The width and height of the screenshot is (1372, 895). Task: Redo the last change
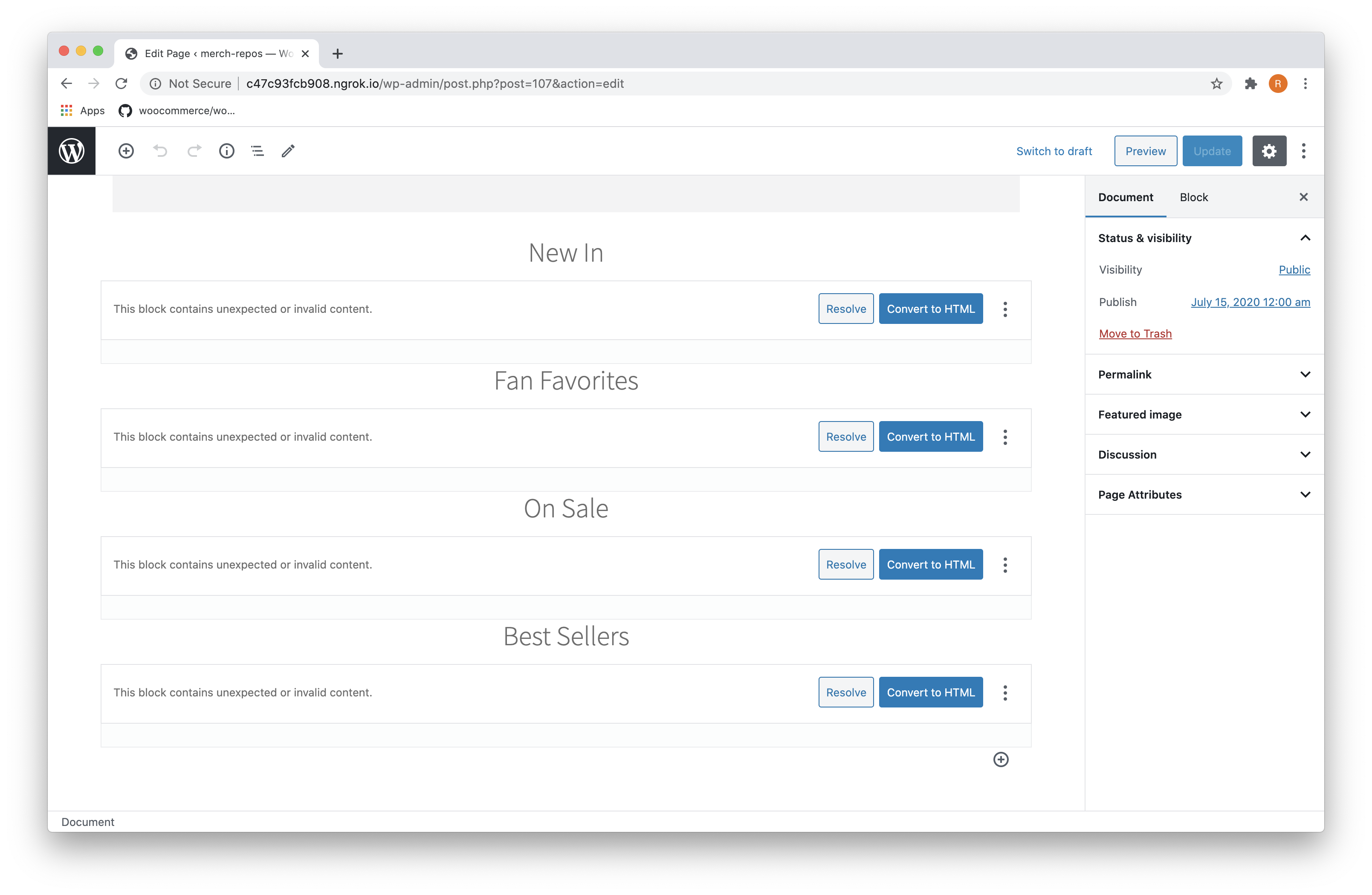tap(194, 150)
